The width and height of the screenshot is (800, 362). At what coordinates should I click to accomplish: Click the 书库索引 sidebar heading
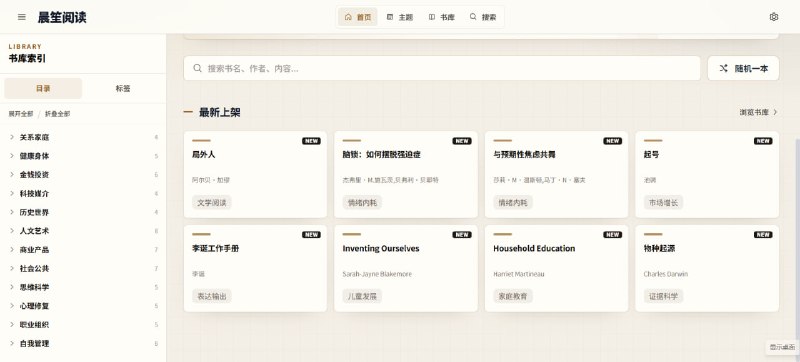point(27,59)
